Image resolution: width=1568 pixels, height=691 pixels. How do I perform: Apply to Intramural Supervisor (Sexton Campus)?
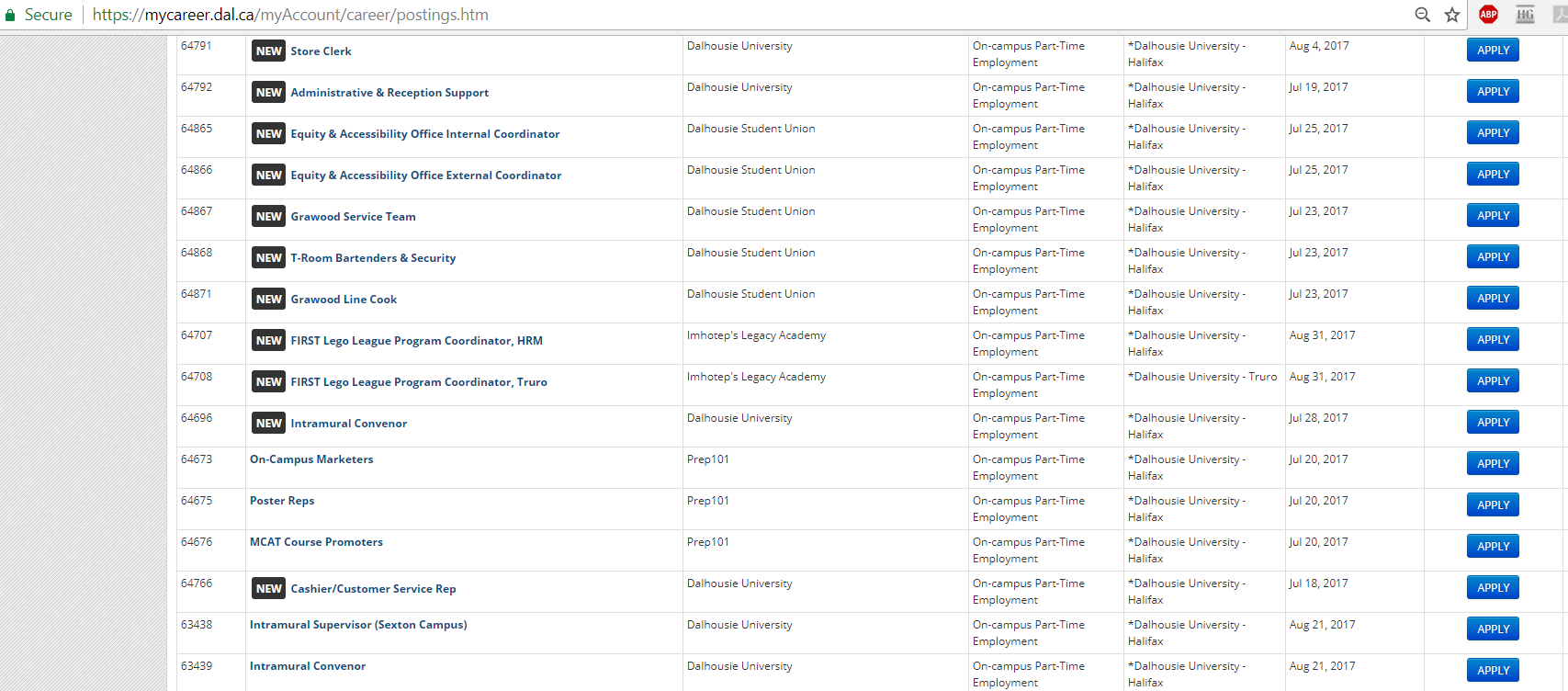coord(1493,629)
